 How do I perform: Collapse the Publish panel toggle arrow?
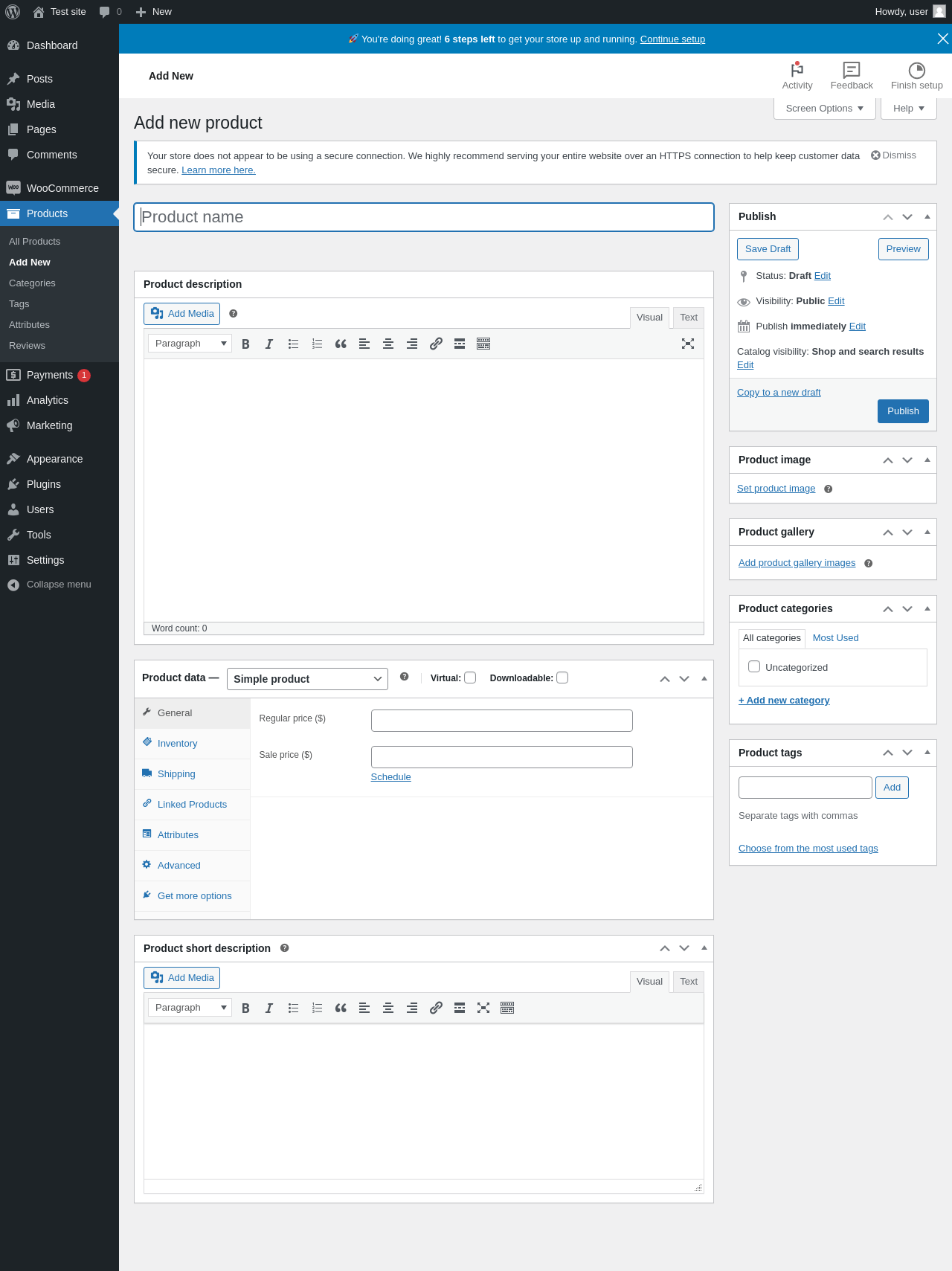(927, 216)
